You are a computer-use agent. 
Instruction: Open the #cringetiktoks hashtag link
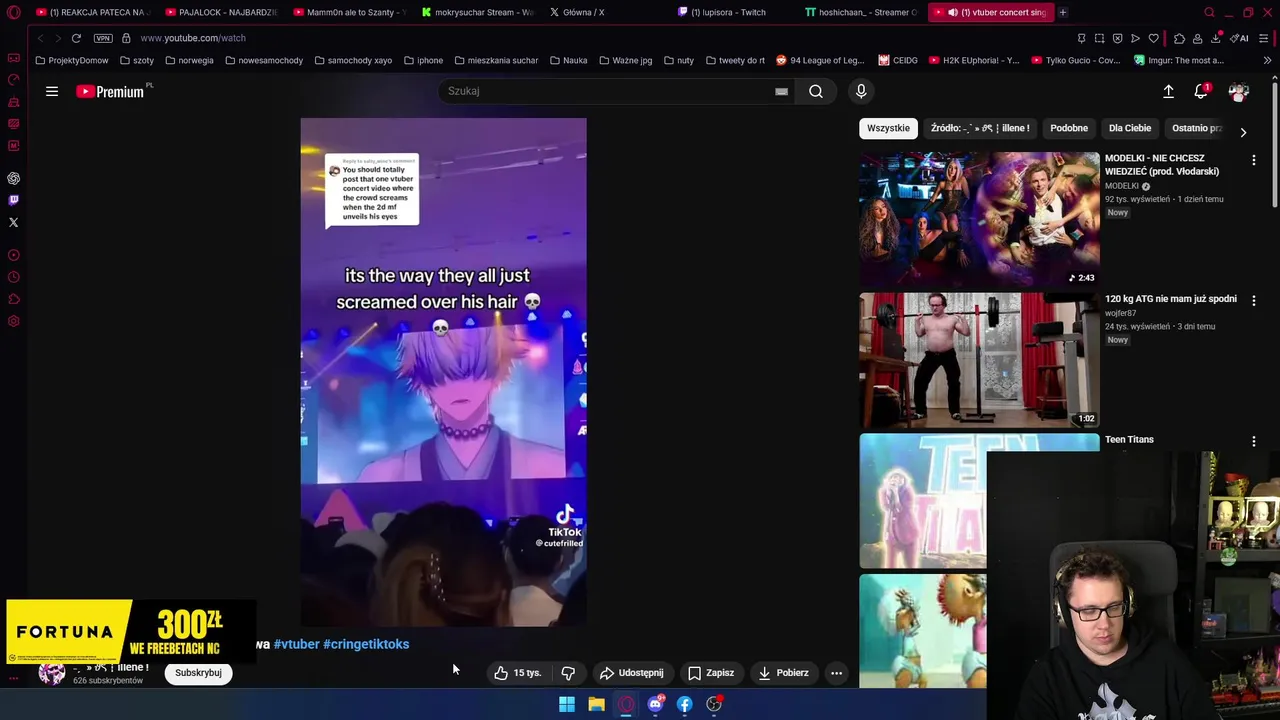click(366, 644)
